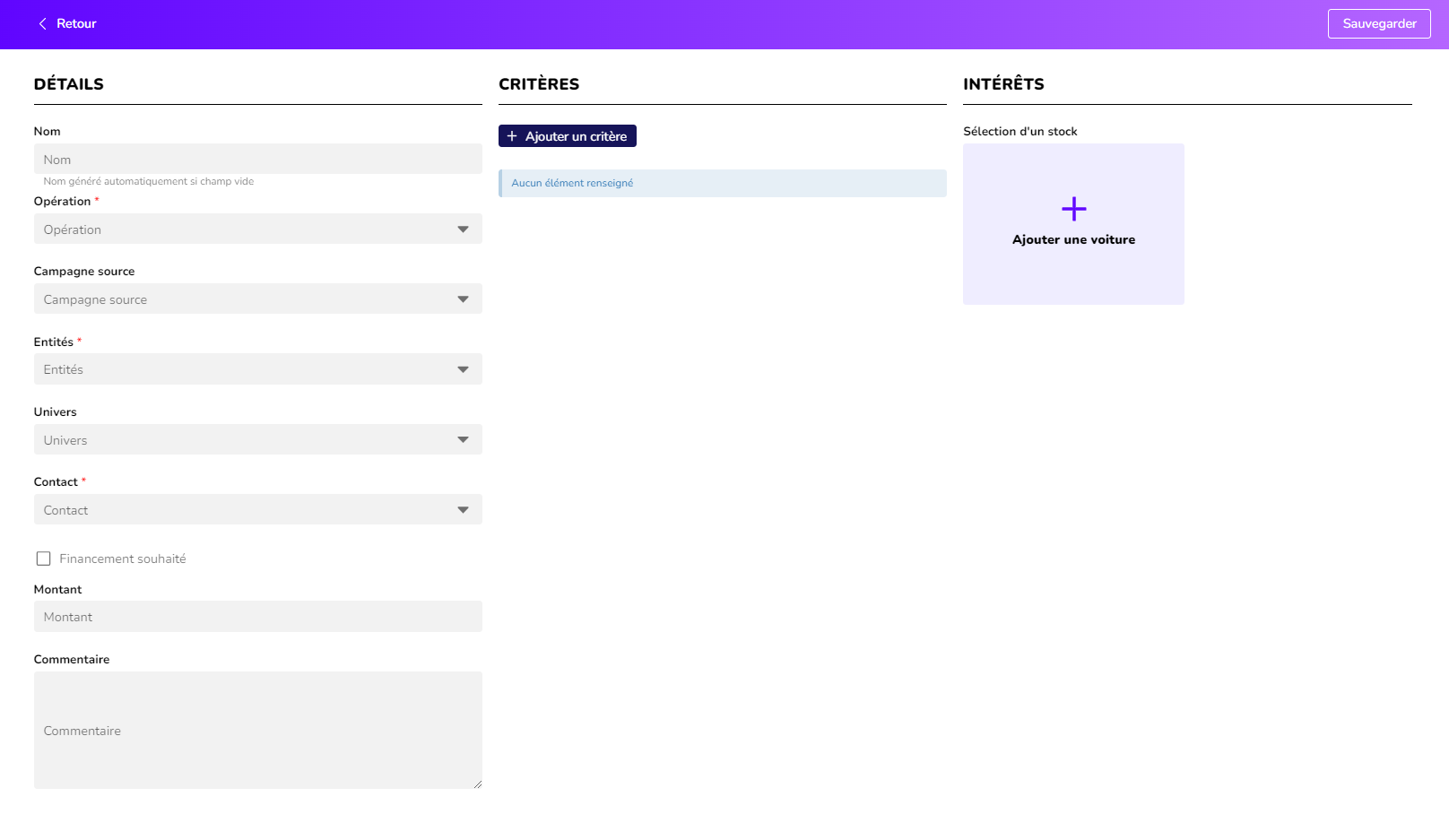Click inside the Commentaire text area
The width and height of the screenshot is (1449, 840).
[x=257, y=730]
